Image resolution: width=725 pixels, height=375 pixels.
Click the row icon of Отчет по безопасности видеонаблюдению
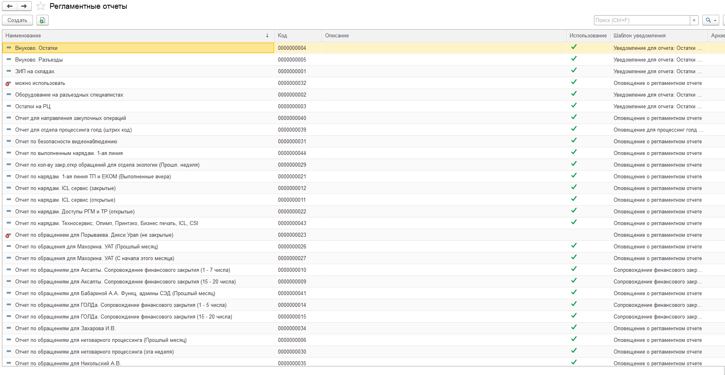[9, 141]
